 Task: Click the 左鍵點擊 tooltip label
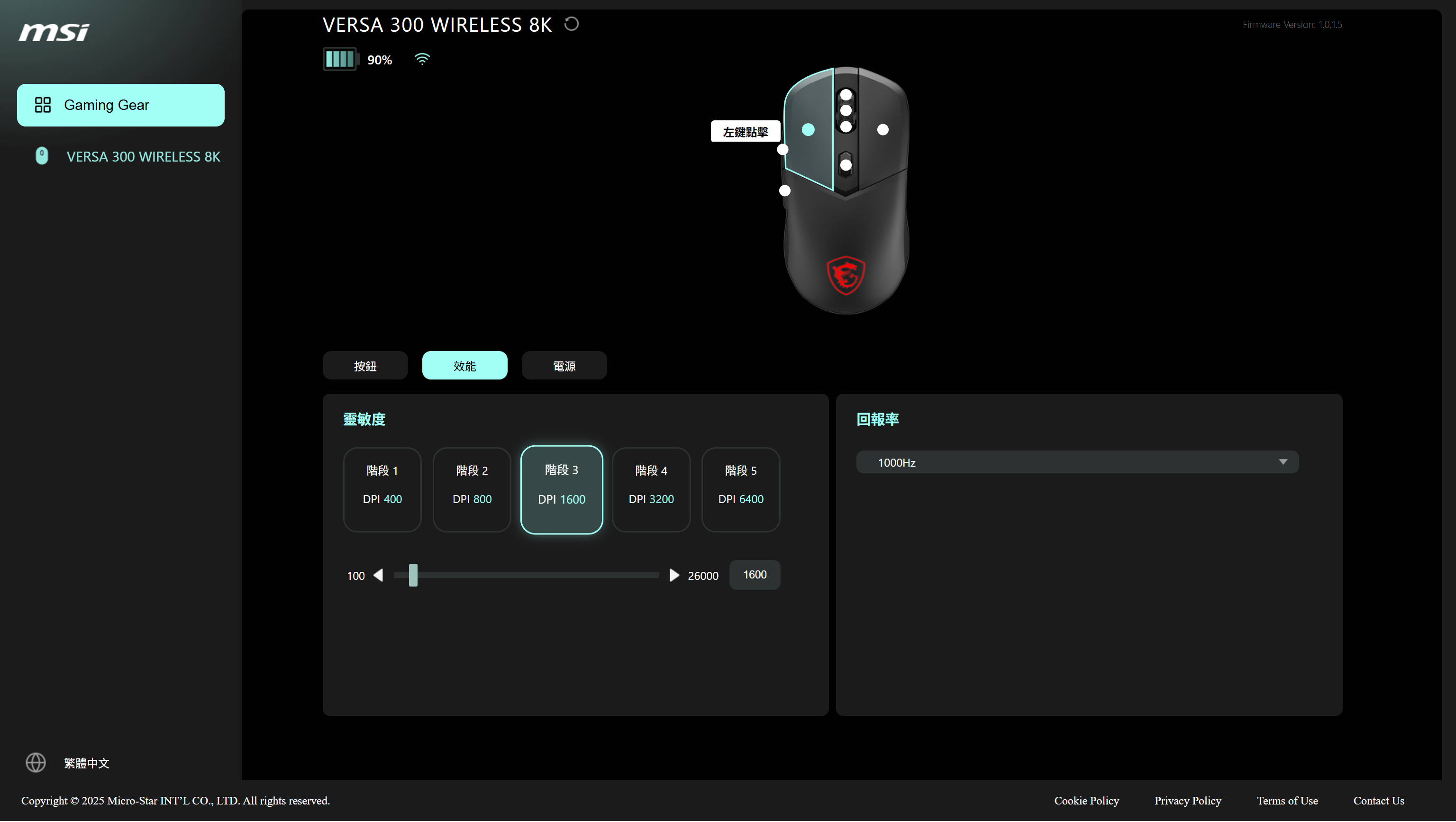pos(745,132)
